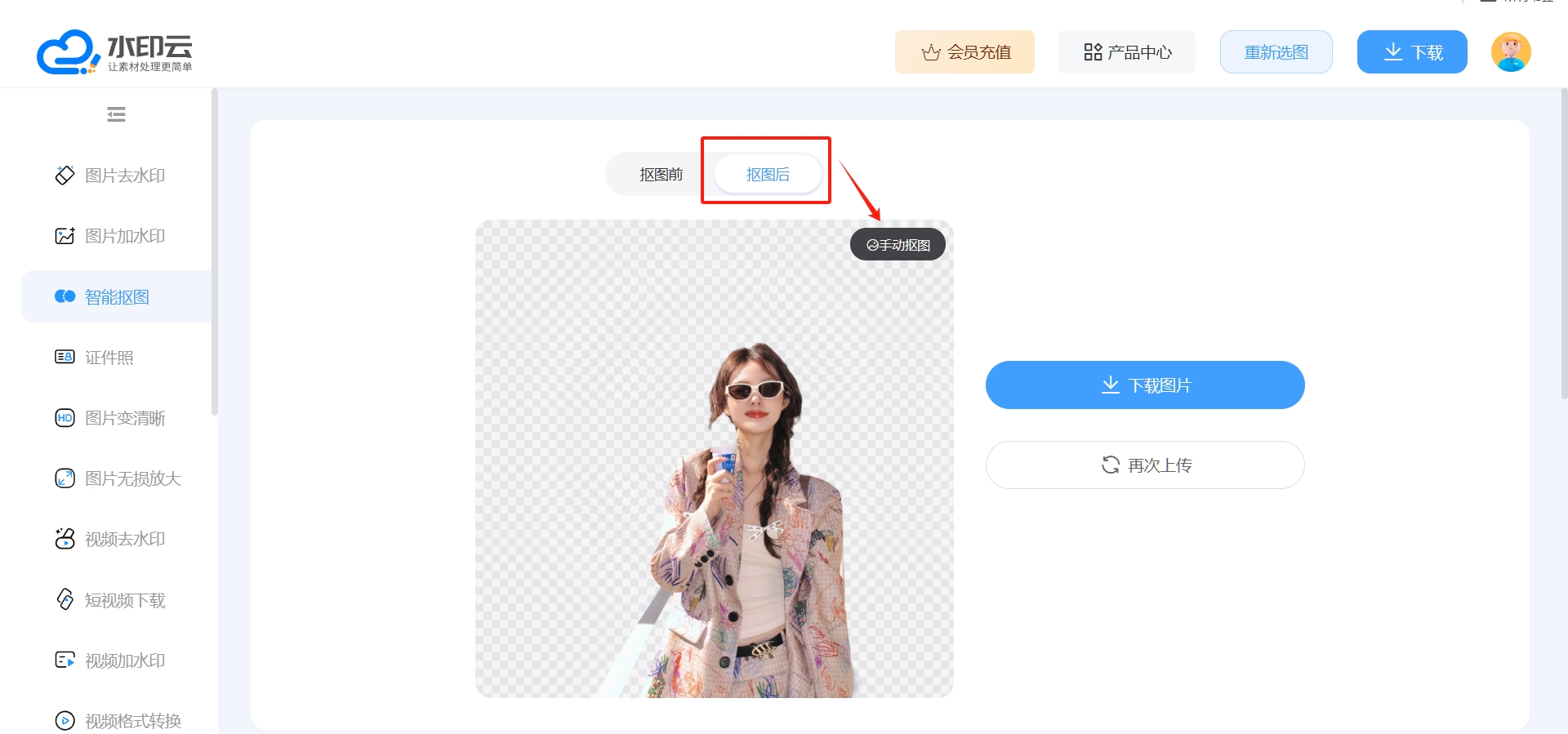
Task: Click the 视频加水印 icon
Action: point(65,660)
